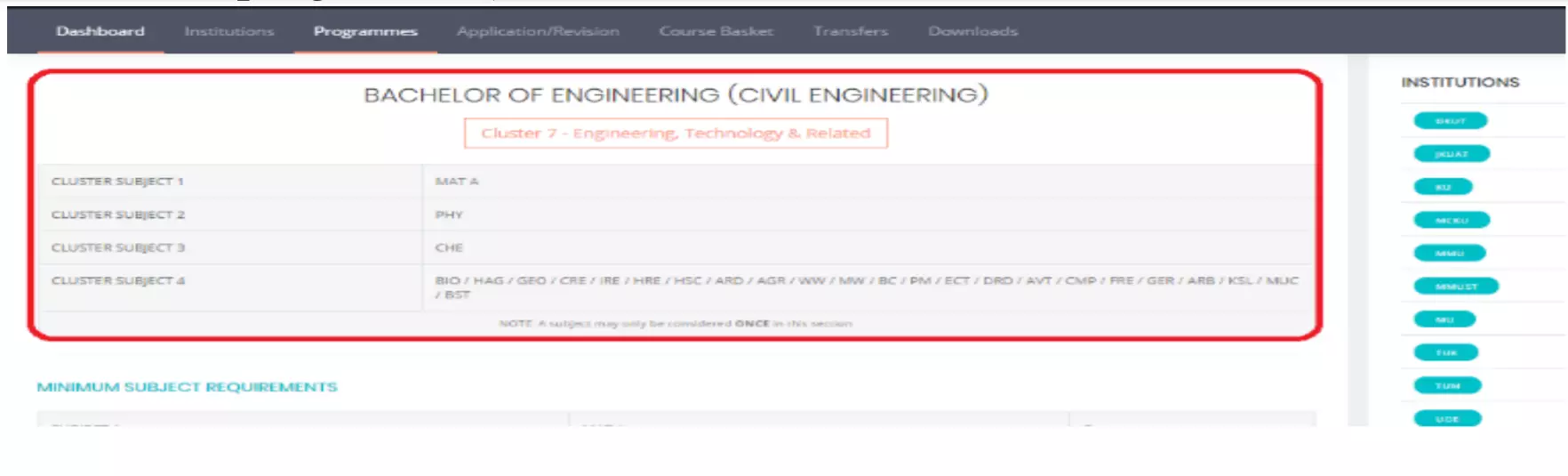Open Application/Revision in the navigation bar
This screenshot has height=476, width=1568.
point(537,31)
